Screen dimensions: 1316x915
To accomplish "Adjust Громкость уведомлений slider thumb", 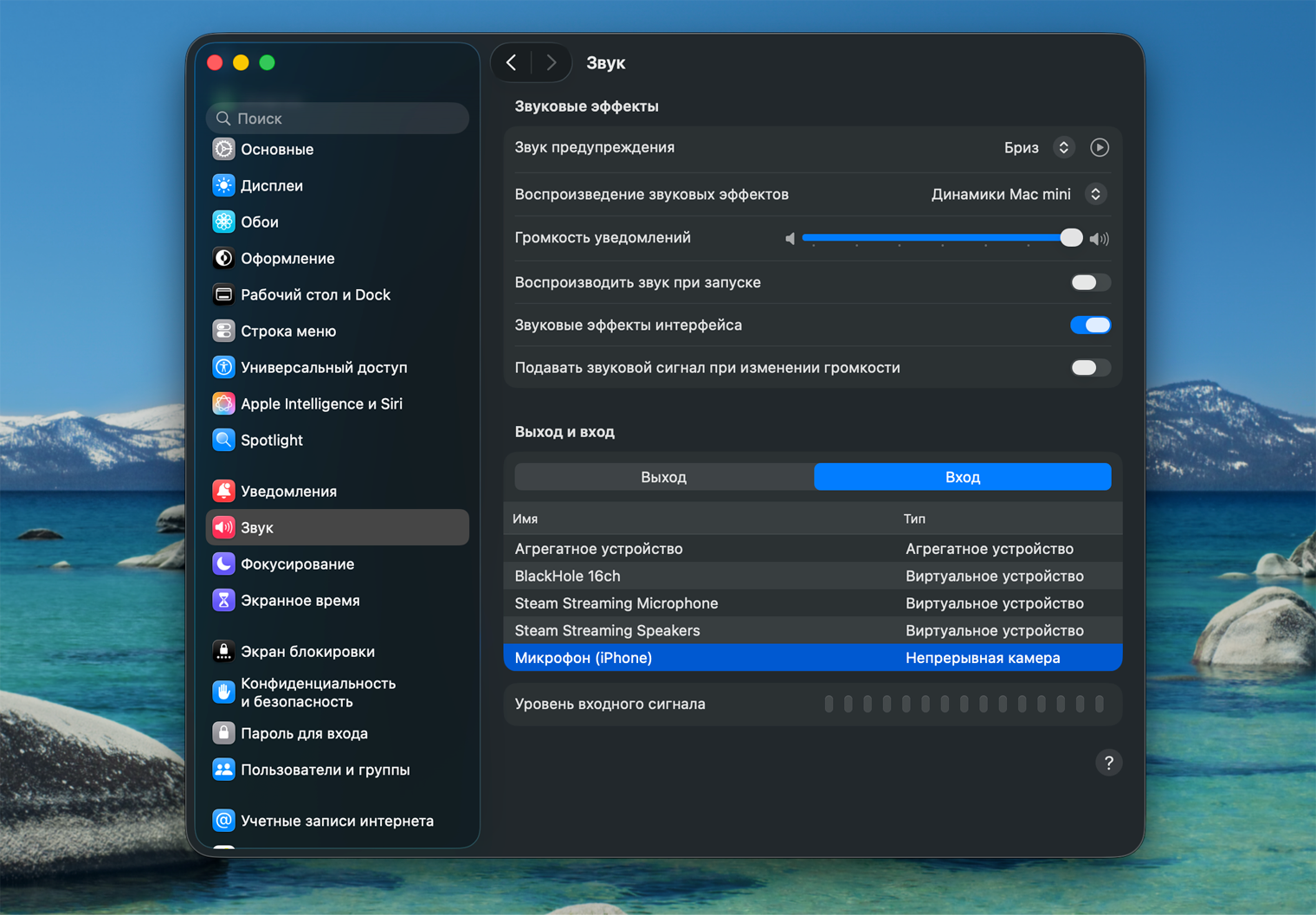I will click(1071, 237).
